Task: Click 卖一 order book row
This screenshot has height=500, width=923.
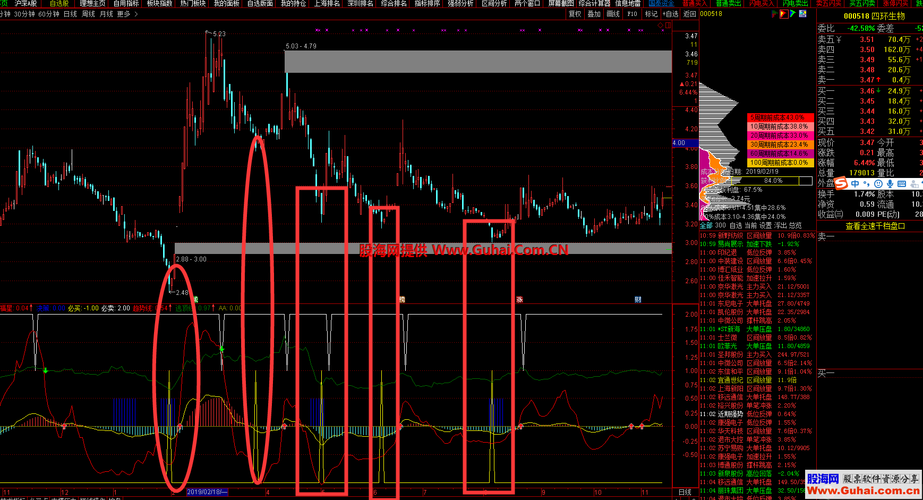Action: pos(869,80)
